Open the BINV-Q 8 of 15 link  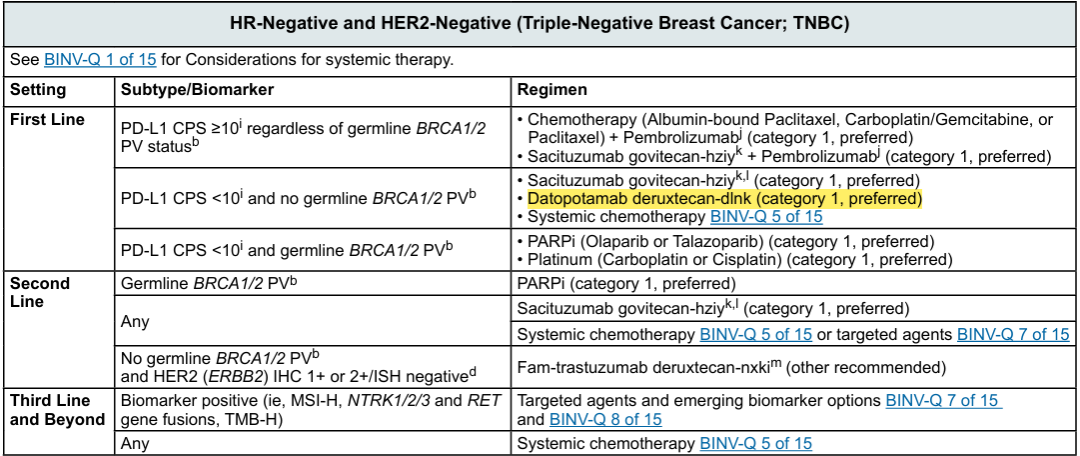[x=605, y=418]
